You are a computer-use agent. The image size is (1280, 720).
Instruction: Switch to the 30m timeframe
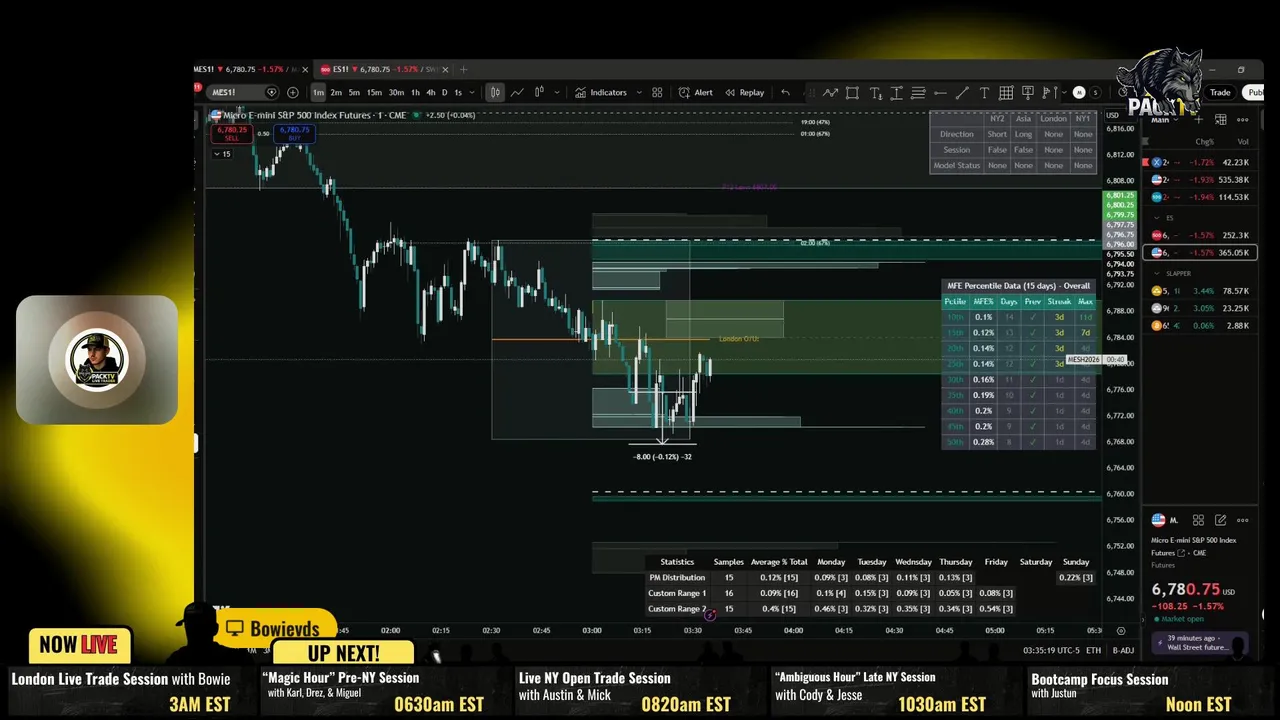coord(396,92)
